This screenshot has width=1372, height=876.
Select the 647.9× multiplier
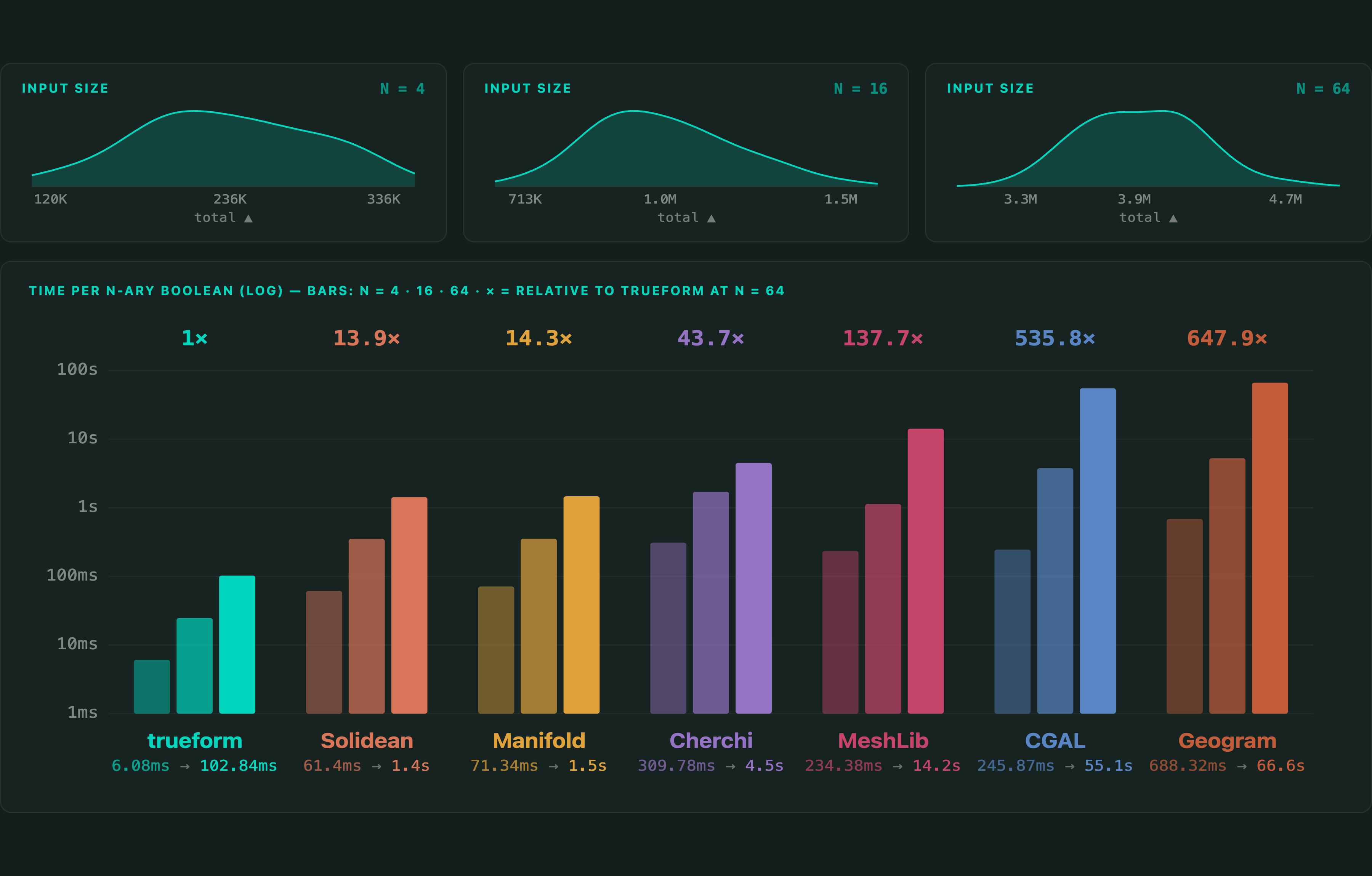[1227, 338]
